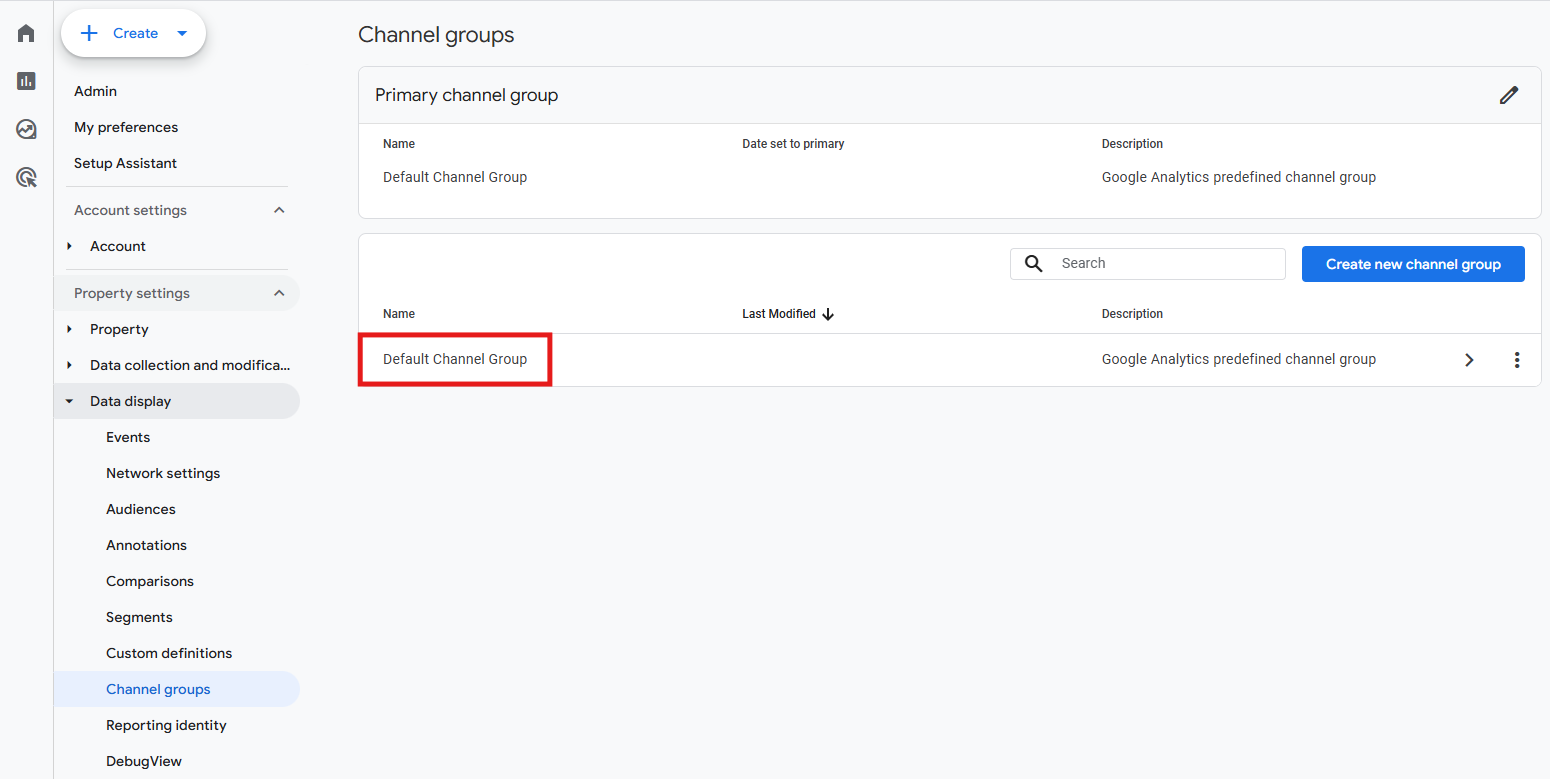1550x779 pixels.
Task: Open the Home icon in left rail
Action: pos(26,33)
